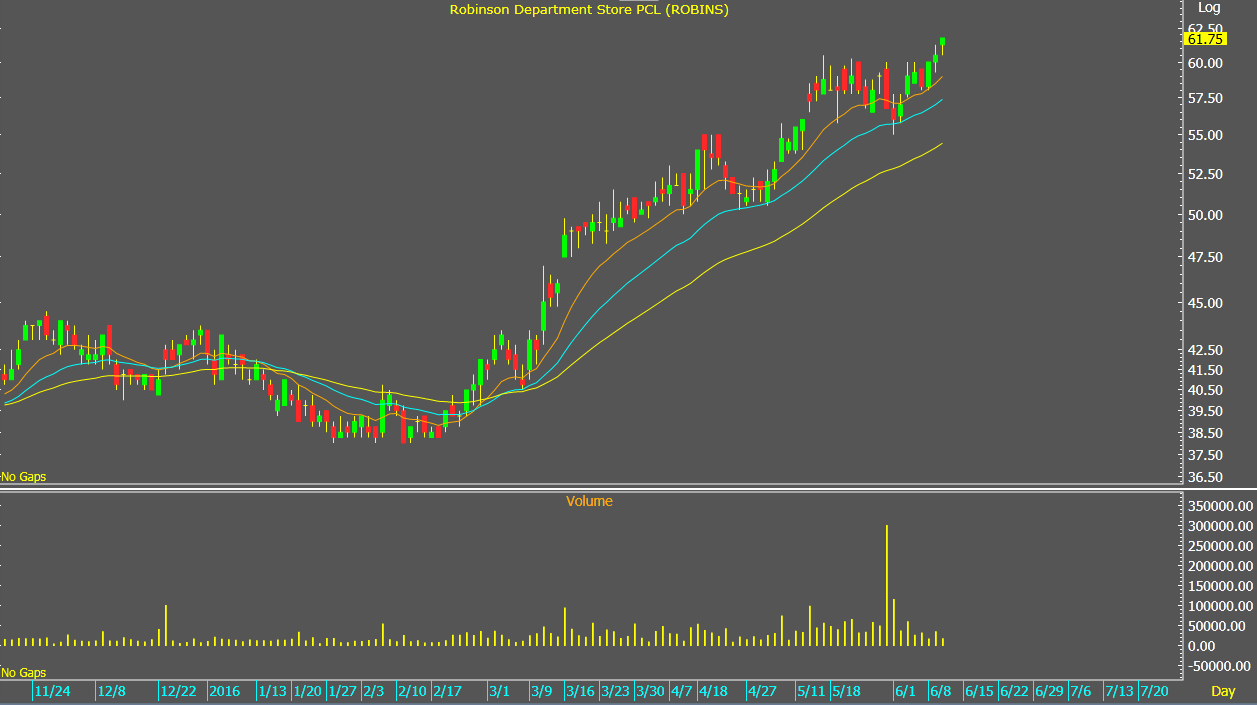1257x705 pixels.
Task: Click the 3/1 date on time axis
Action: coord(499,691)
